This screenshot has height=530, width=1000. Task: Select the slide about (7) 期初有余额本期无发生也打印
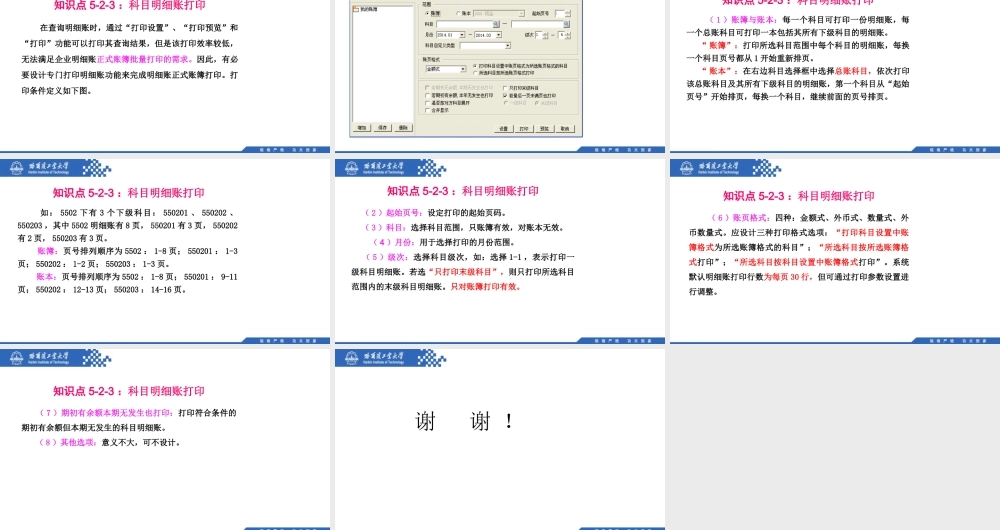pos(165,439)
